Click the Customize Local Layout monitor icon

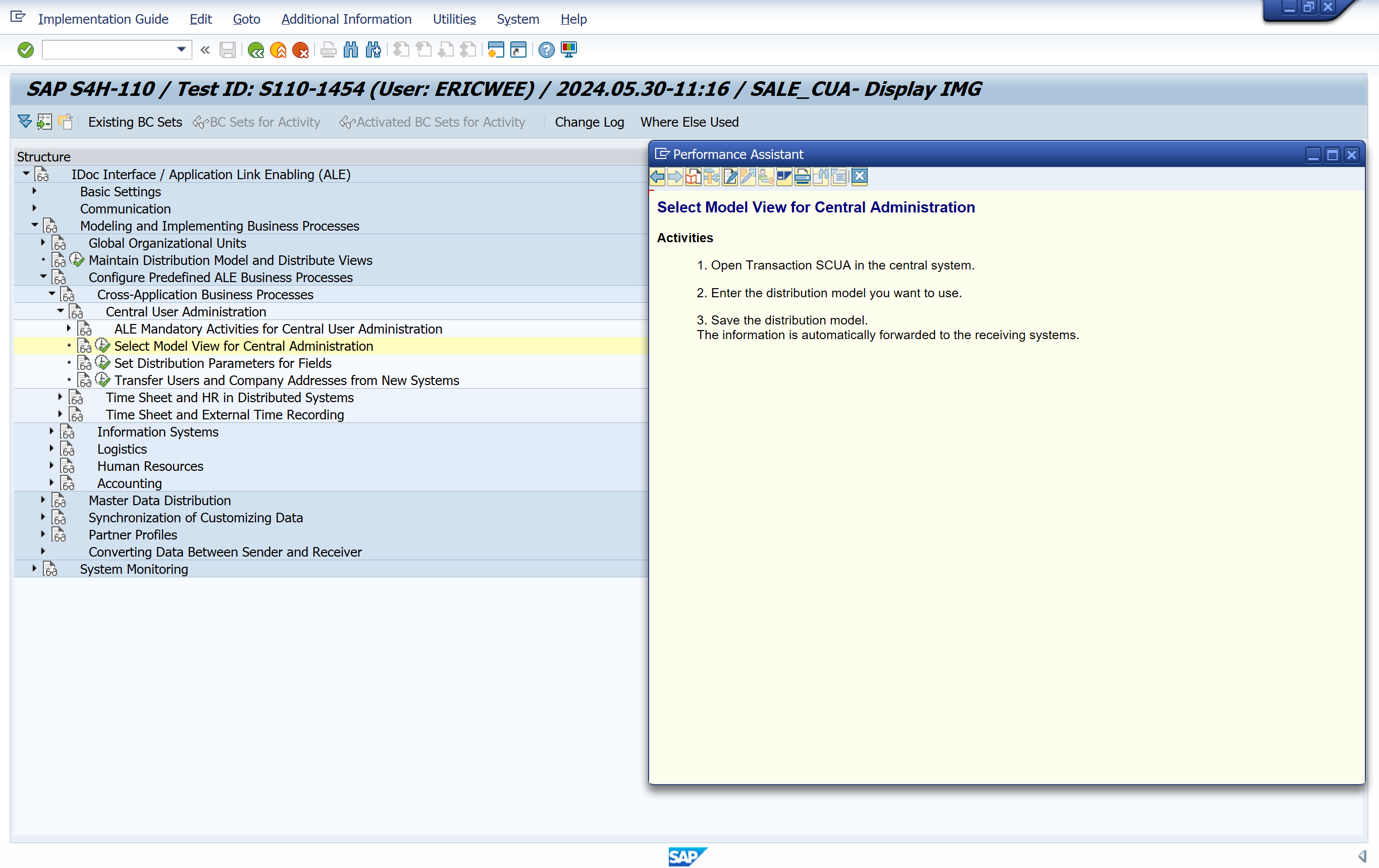click(569, 50)
